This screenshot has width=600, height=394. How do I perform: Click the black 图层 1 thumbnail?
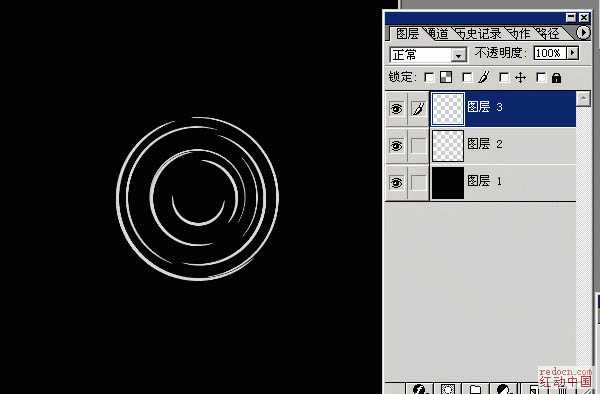(448, 182)
